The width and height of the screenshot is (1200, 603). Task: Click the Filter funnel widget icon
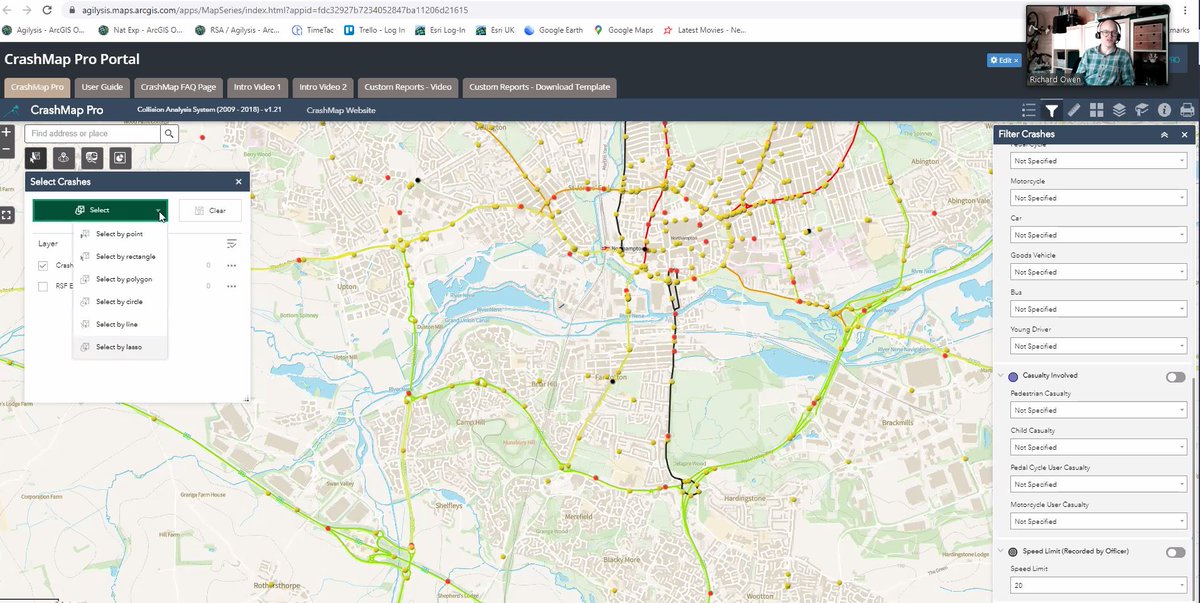tap(1052, 110)
